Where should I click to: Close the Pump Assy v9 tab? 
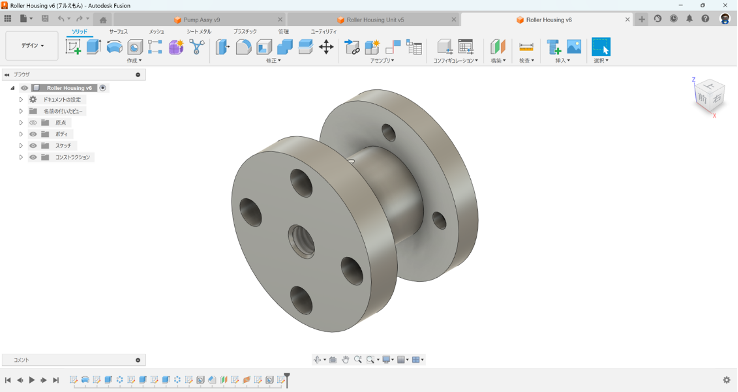280,20
